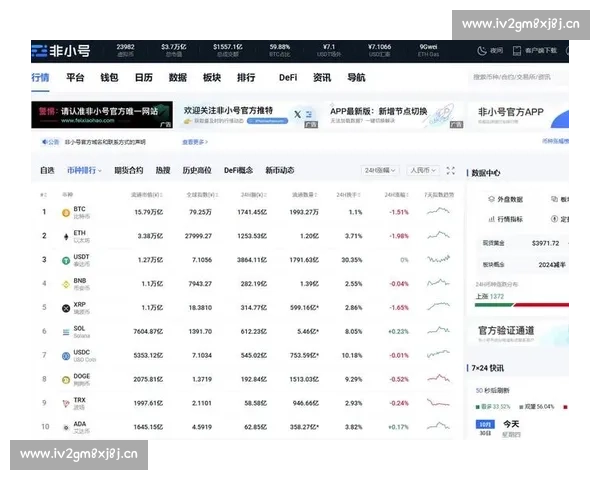Toggle night mode moon icon
The height and width of the screenshot is (480, 600).
[x=482, y=51]
